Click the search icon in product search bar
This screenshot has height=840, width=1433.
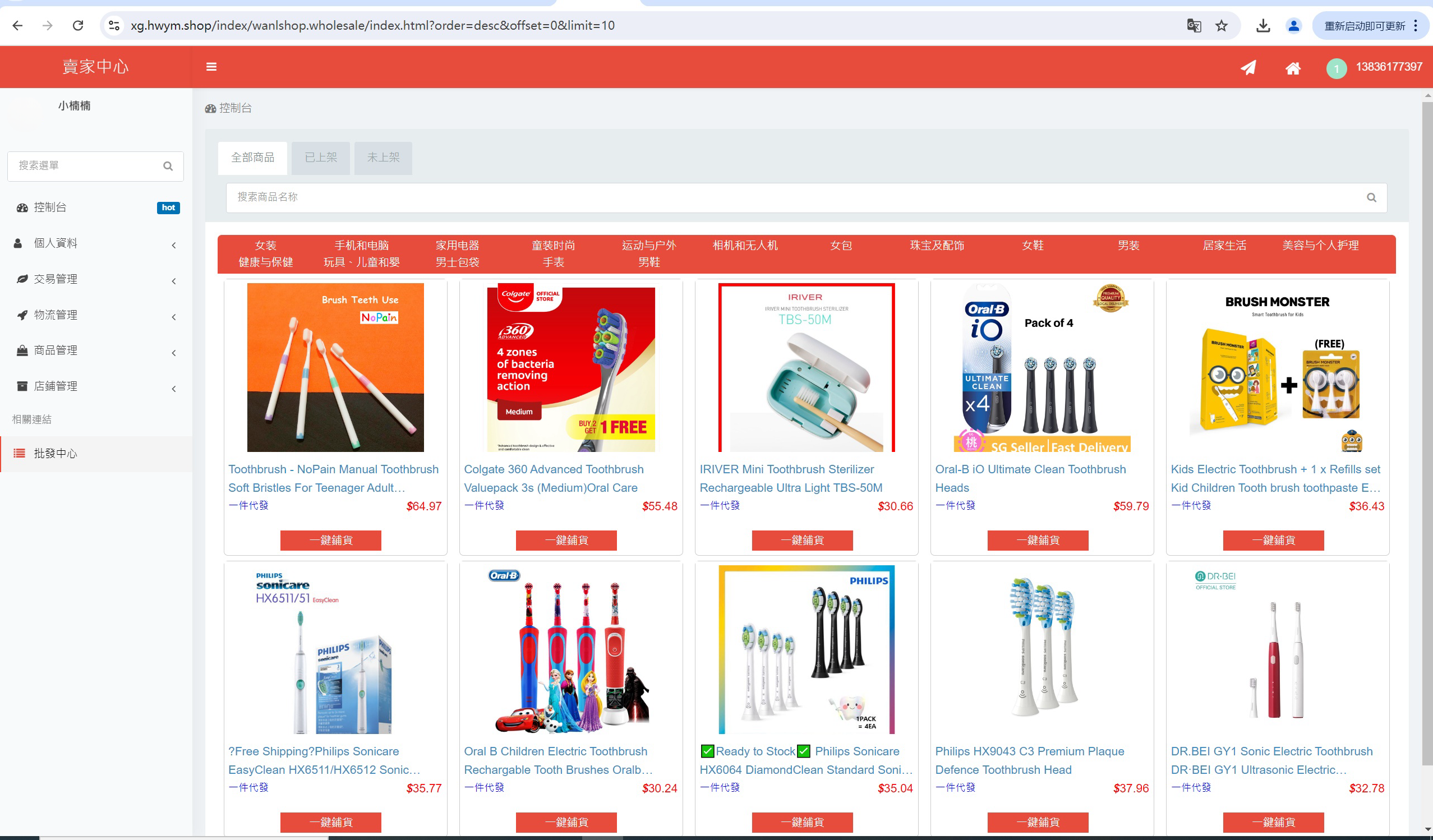(x=1371, y=197)
